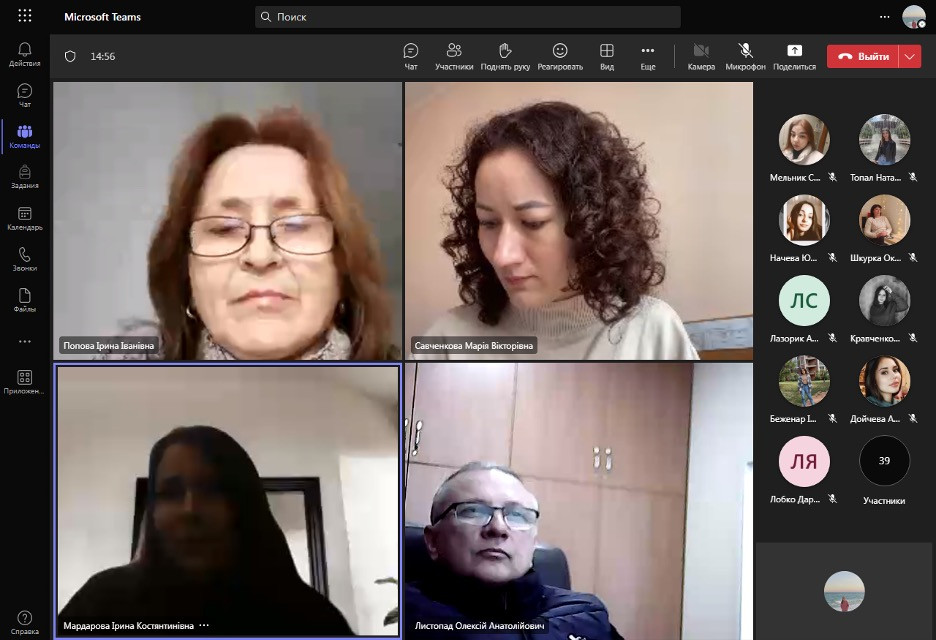Screen dimensions: 936x640
Task: Expand leave options dropdown arrow
Action: click(x=910, y=57)
